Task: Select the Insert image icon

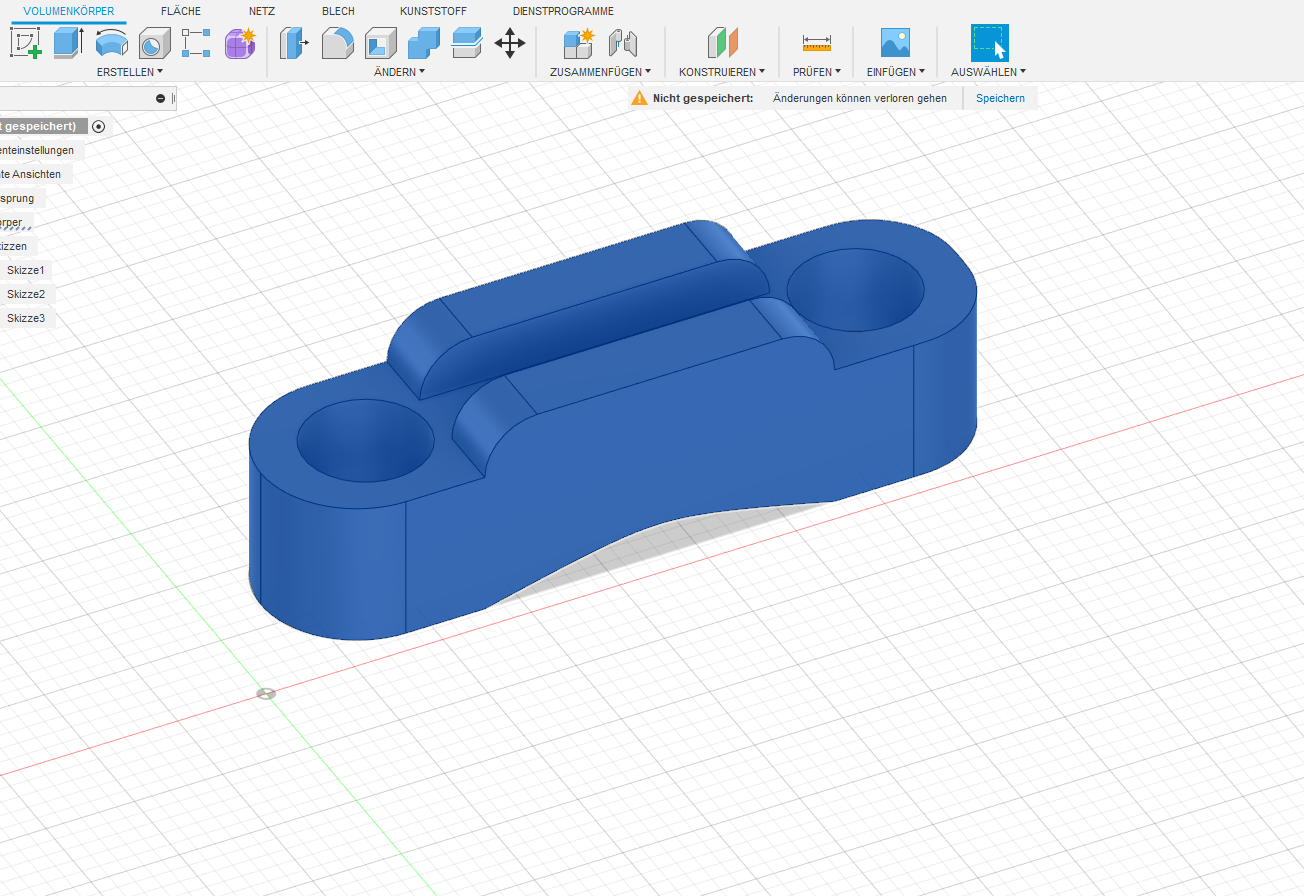Action: (x=895, y=42)
